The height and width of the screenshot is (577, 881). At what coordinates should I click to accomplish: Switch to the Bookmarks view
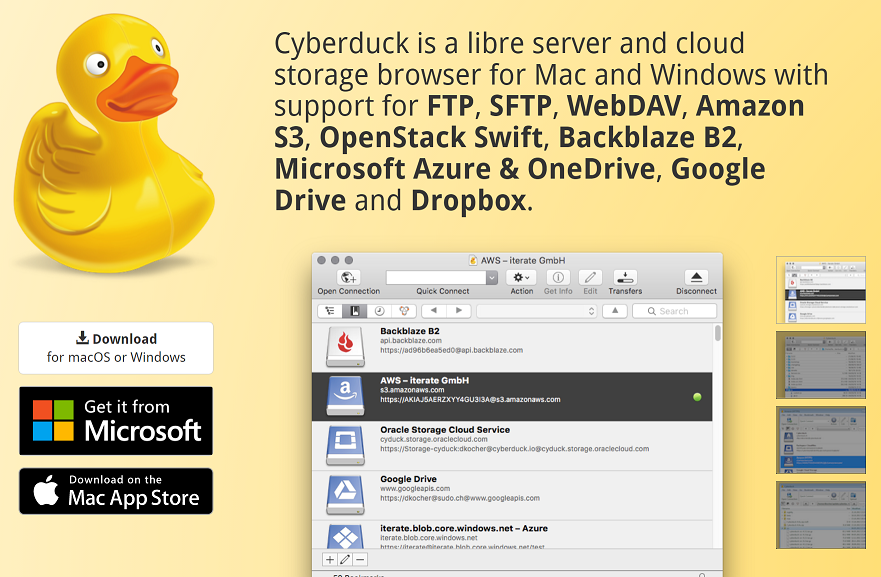(x=355, y=311)
